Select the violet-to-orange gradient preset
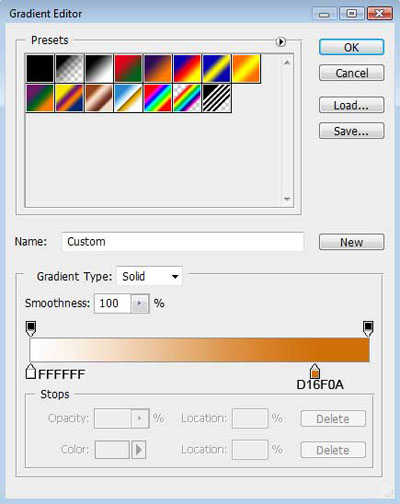This screenshot has width=400, height=504. pyautogui.click(x=157, y=69)
